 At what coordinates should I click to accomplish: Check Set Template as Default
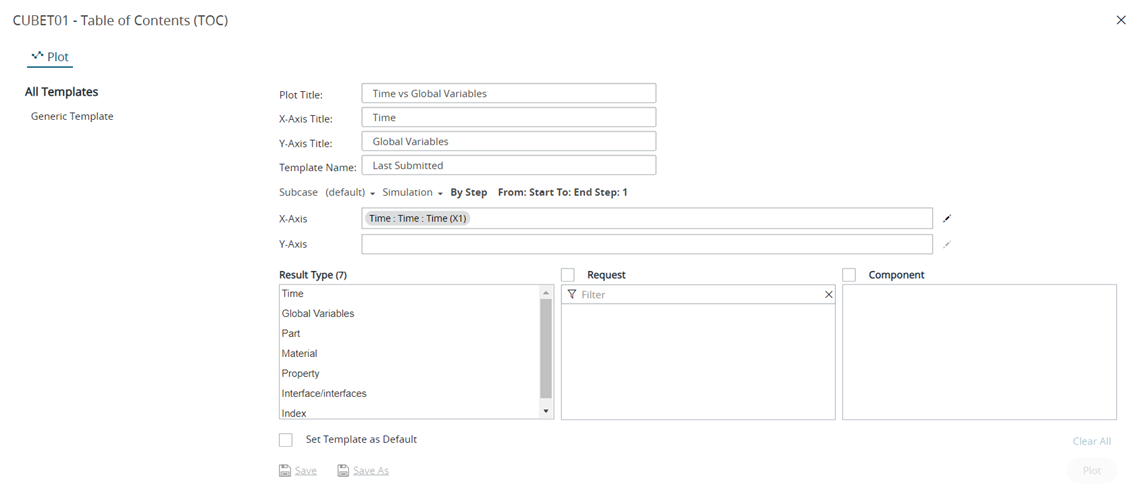pyautogui.click(x=286, y=440)
